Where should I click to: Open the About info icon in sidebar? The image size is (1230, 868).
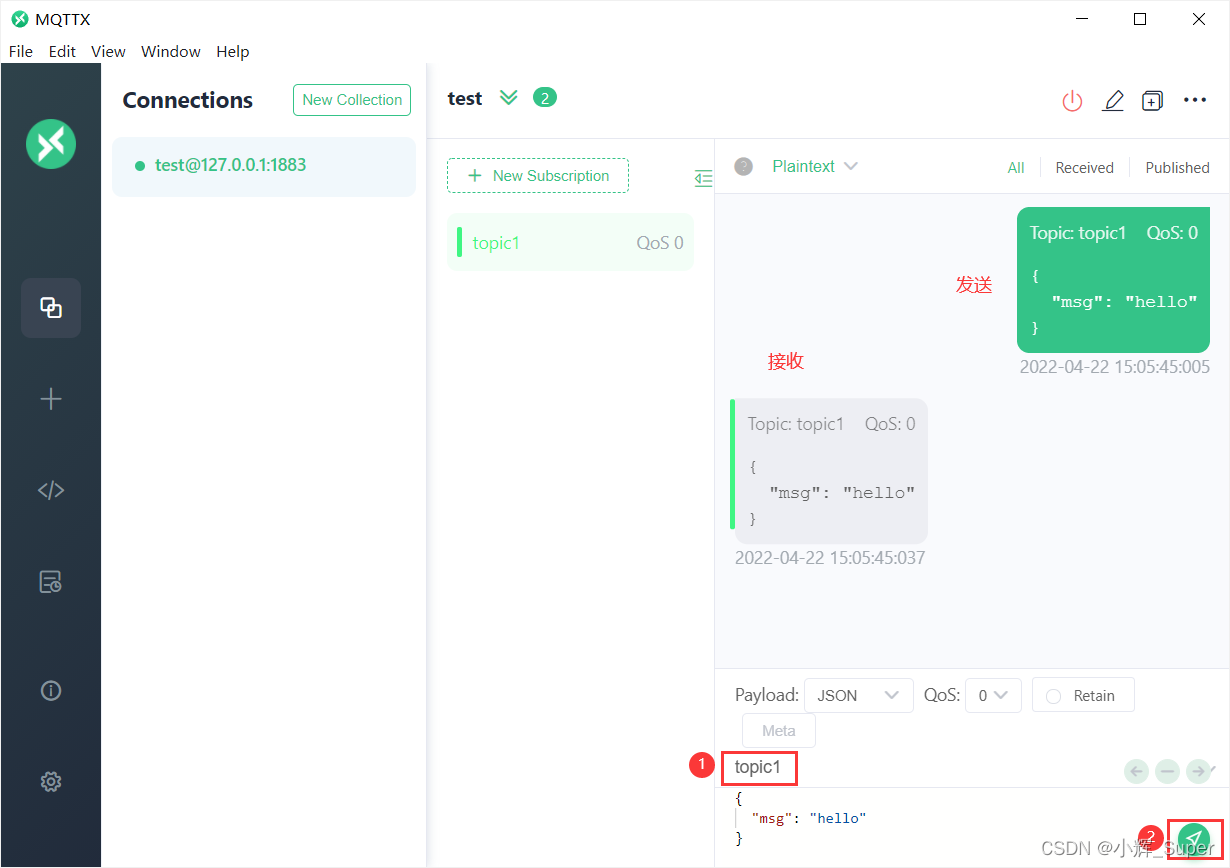coord(51,690)
